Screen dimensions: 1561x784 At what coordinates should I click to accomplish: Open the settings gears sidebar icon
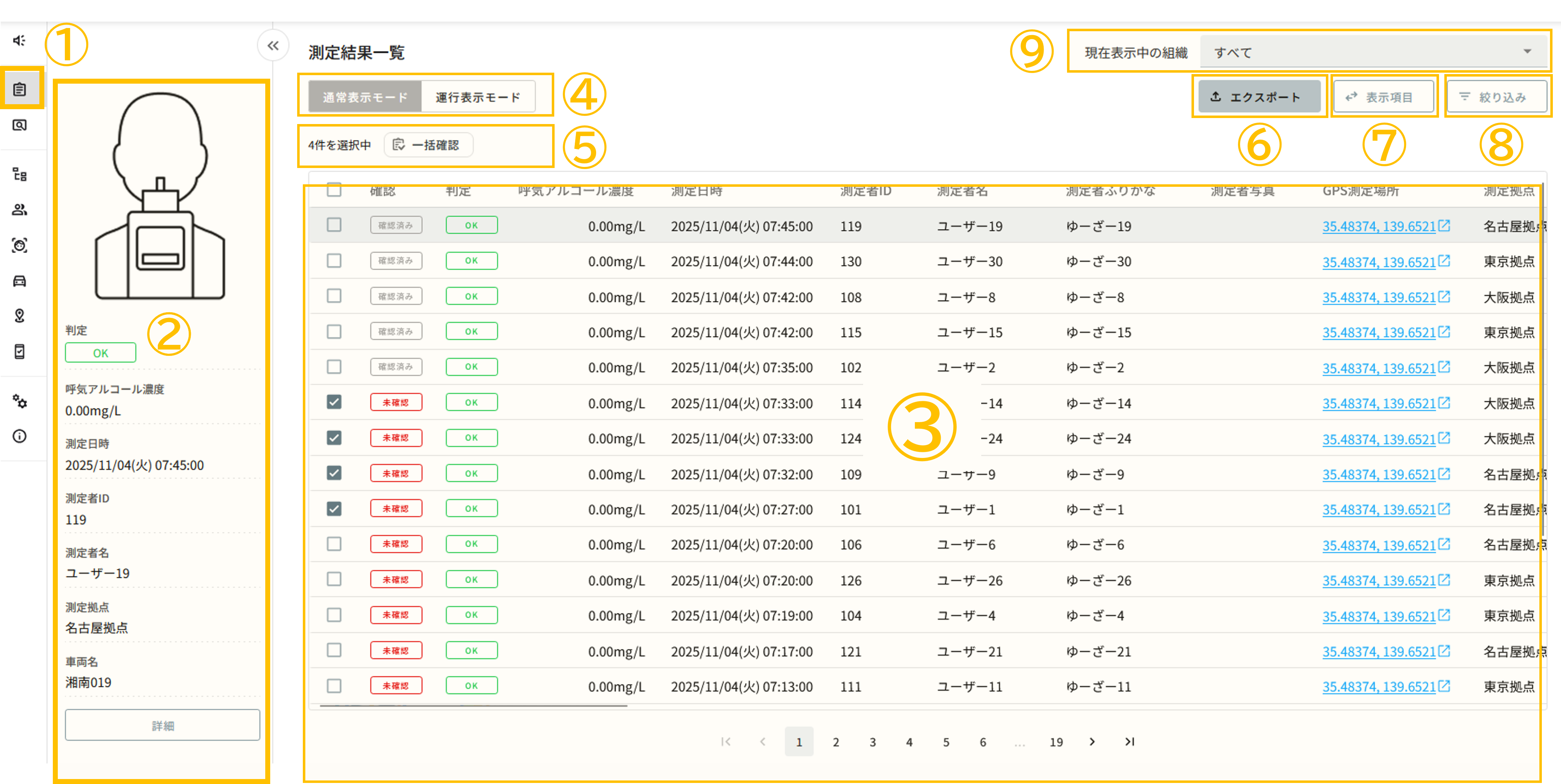coord(20,401)
